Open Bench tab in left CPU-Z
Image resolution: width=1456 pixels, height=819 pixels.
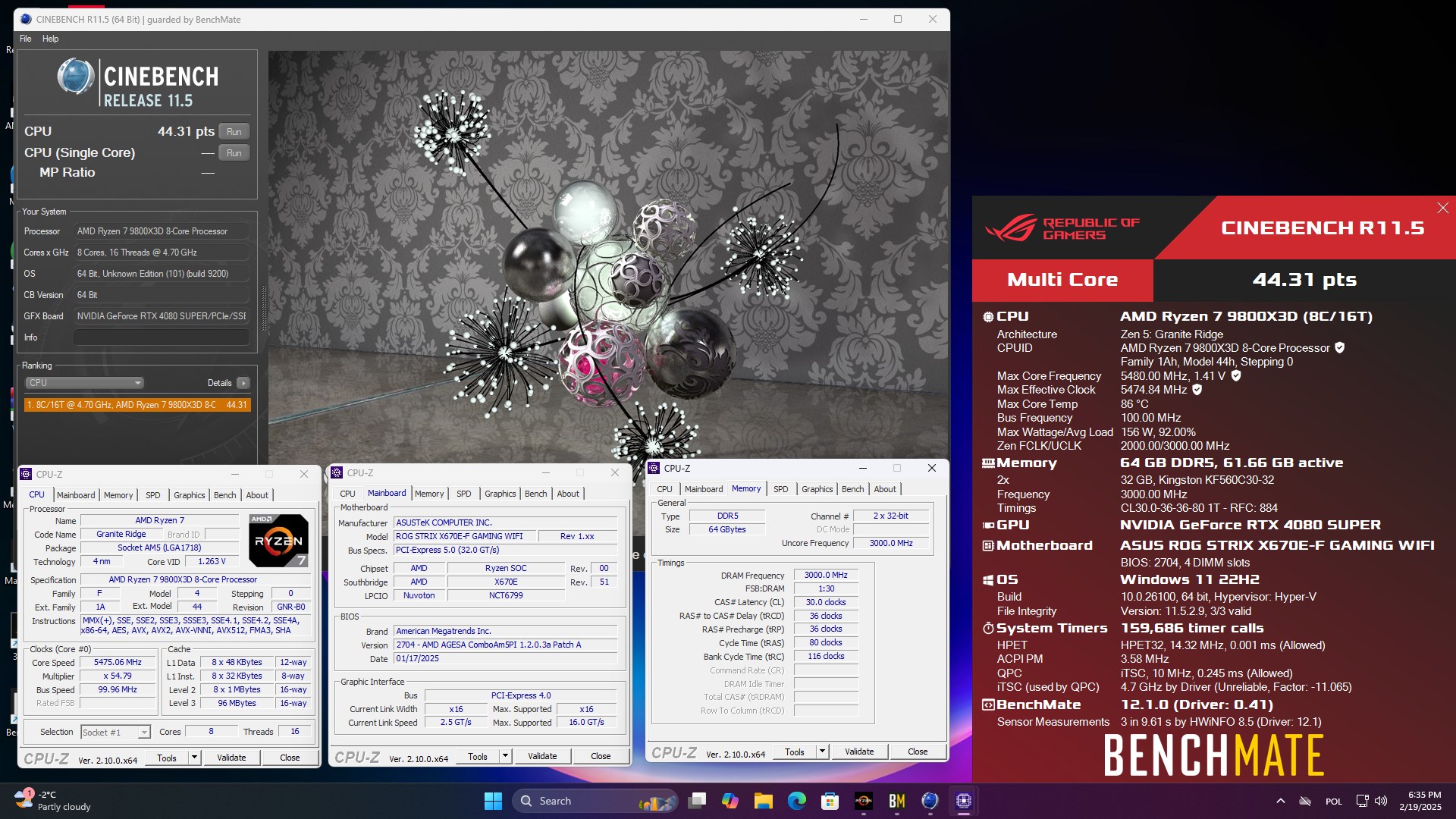click(224, 495)
